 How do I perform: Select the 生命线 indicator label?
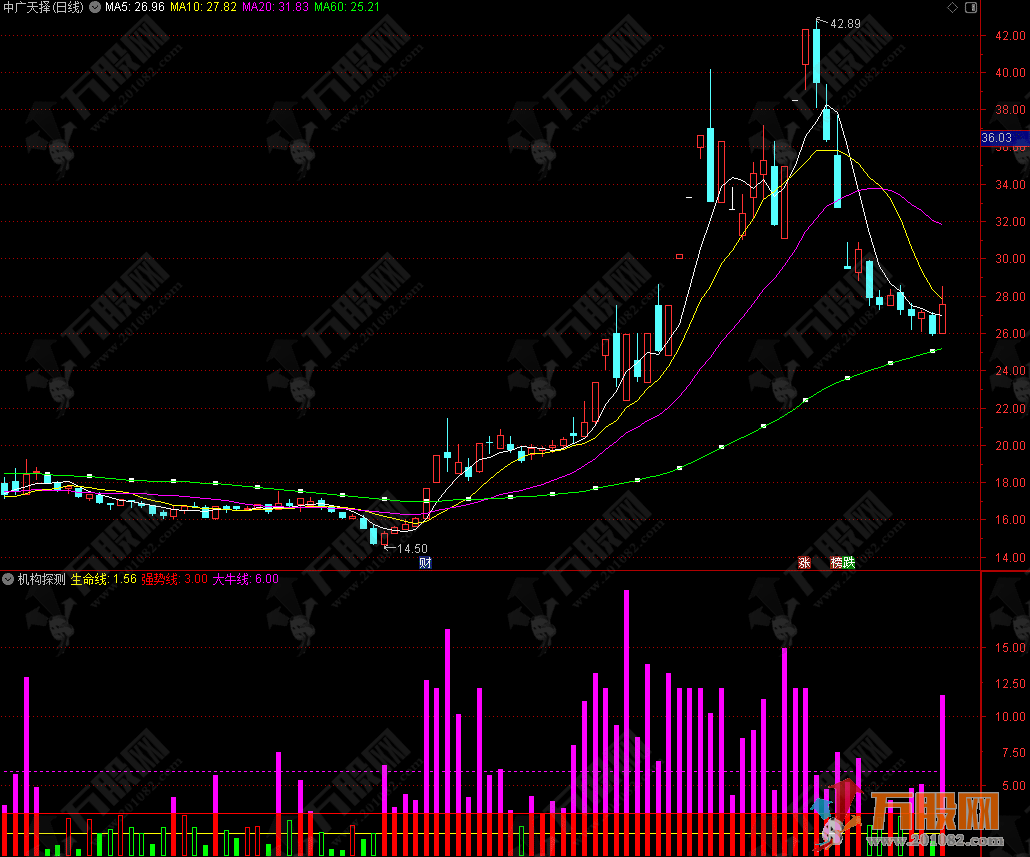pyautogui.click(x=104, y=579)
